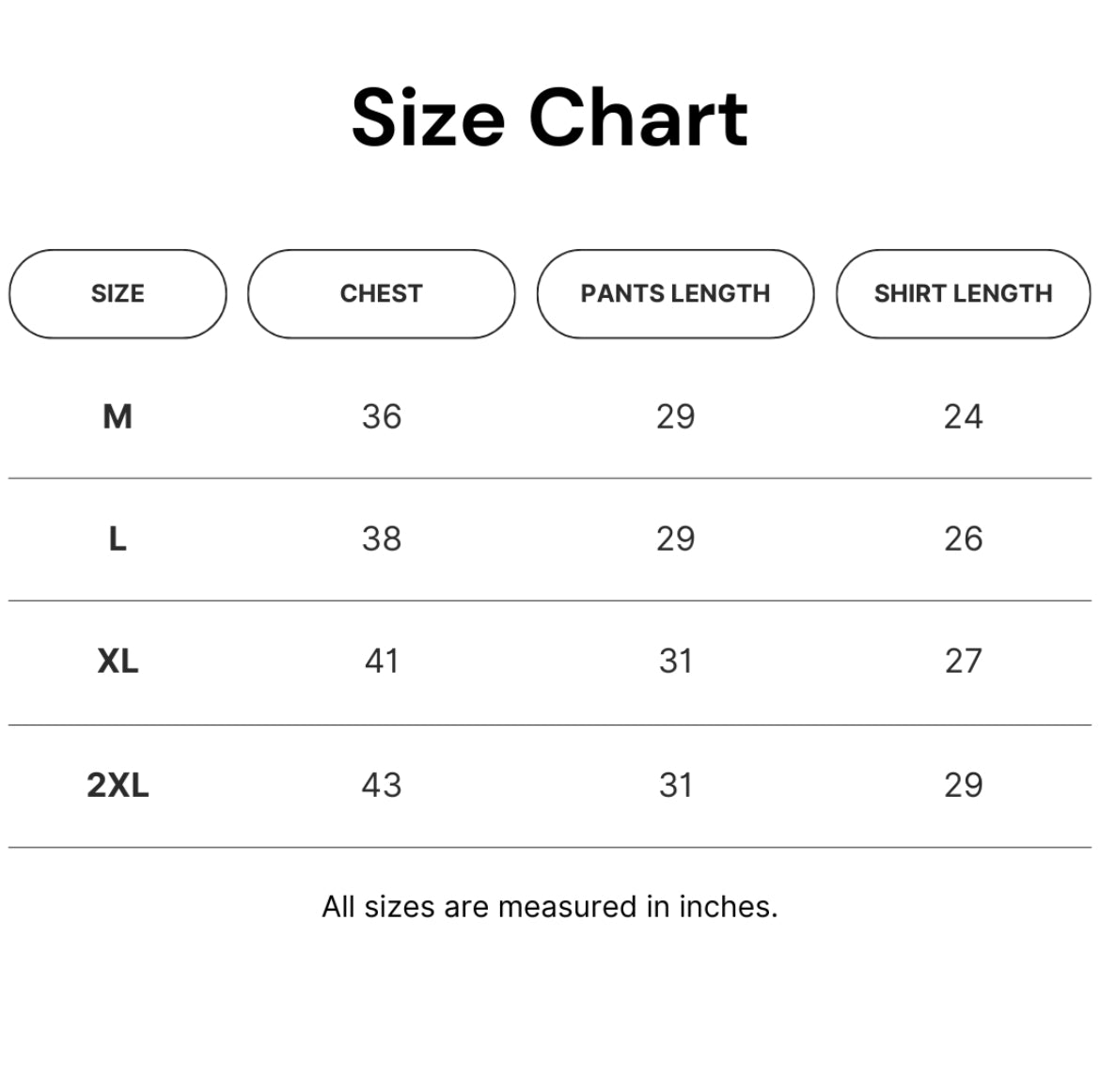This screenshot has height=1092, width=1100.
Task: Select the 2XL size row label
Action: pyautogui.click(x=118, y=785)
